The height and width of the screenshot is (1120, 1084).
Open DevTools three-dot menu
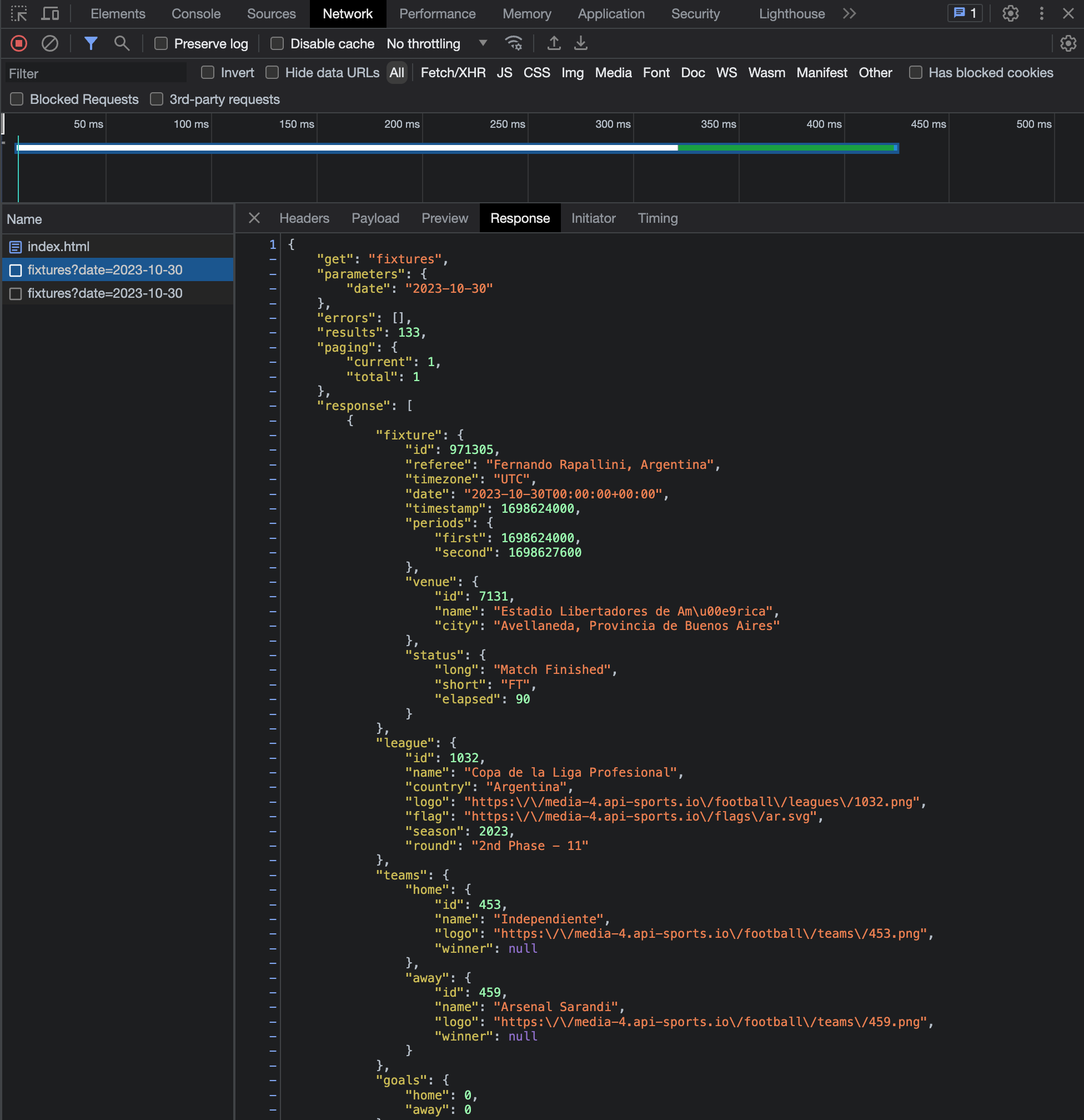coord(1042,14)
